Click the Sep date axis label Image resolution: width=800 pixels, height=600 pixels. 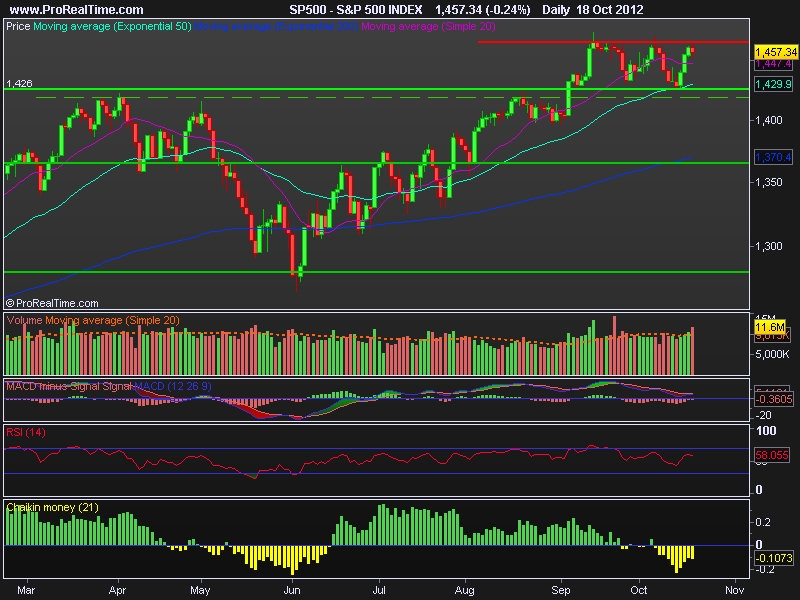click(561, 590)
